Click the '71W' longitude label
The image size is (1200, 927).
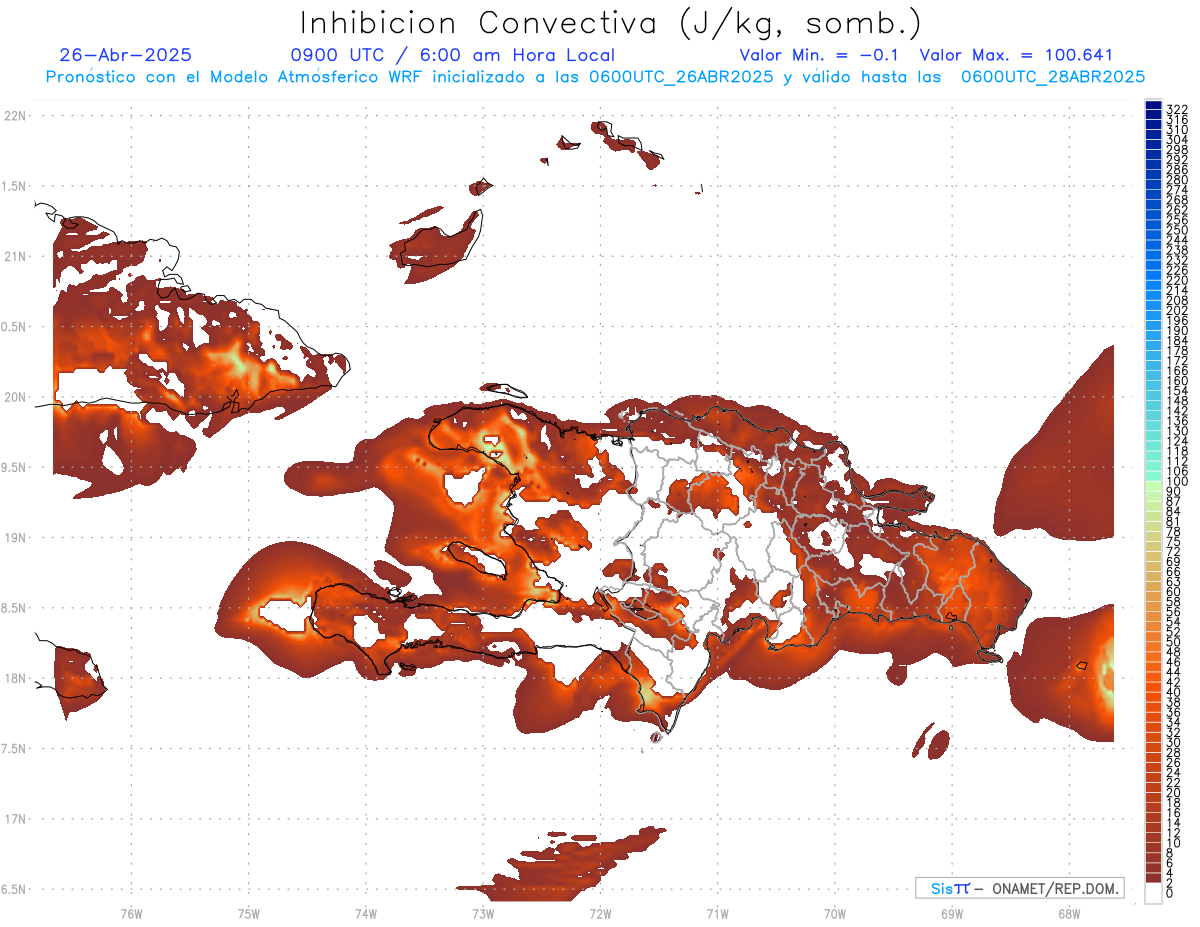pos(717,913)
